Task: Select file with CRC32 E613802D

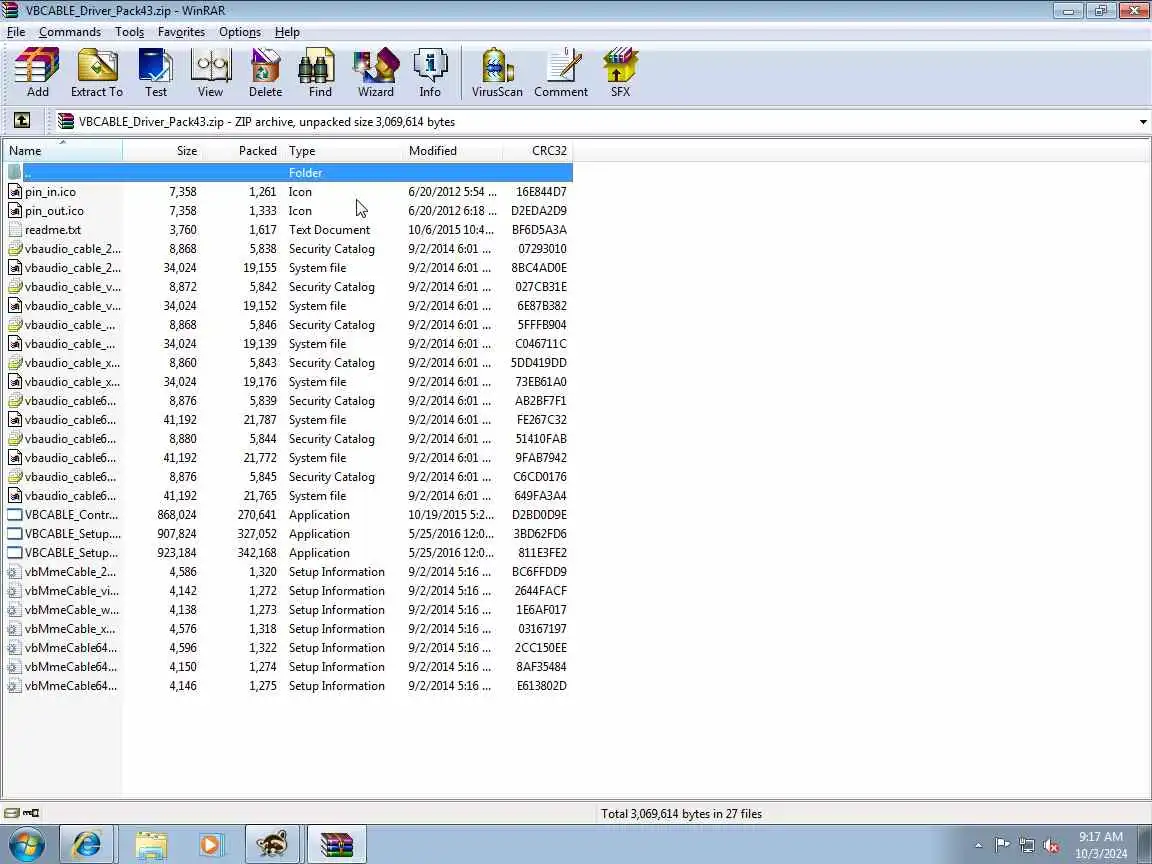Action: [x=288, y=686]
